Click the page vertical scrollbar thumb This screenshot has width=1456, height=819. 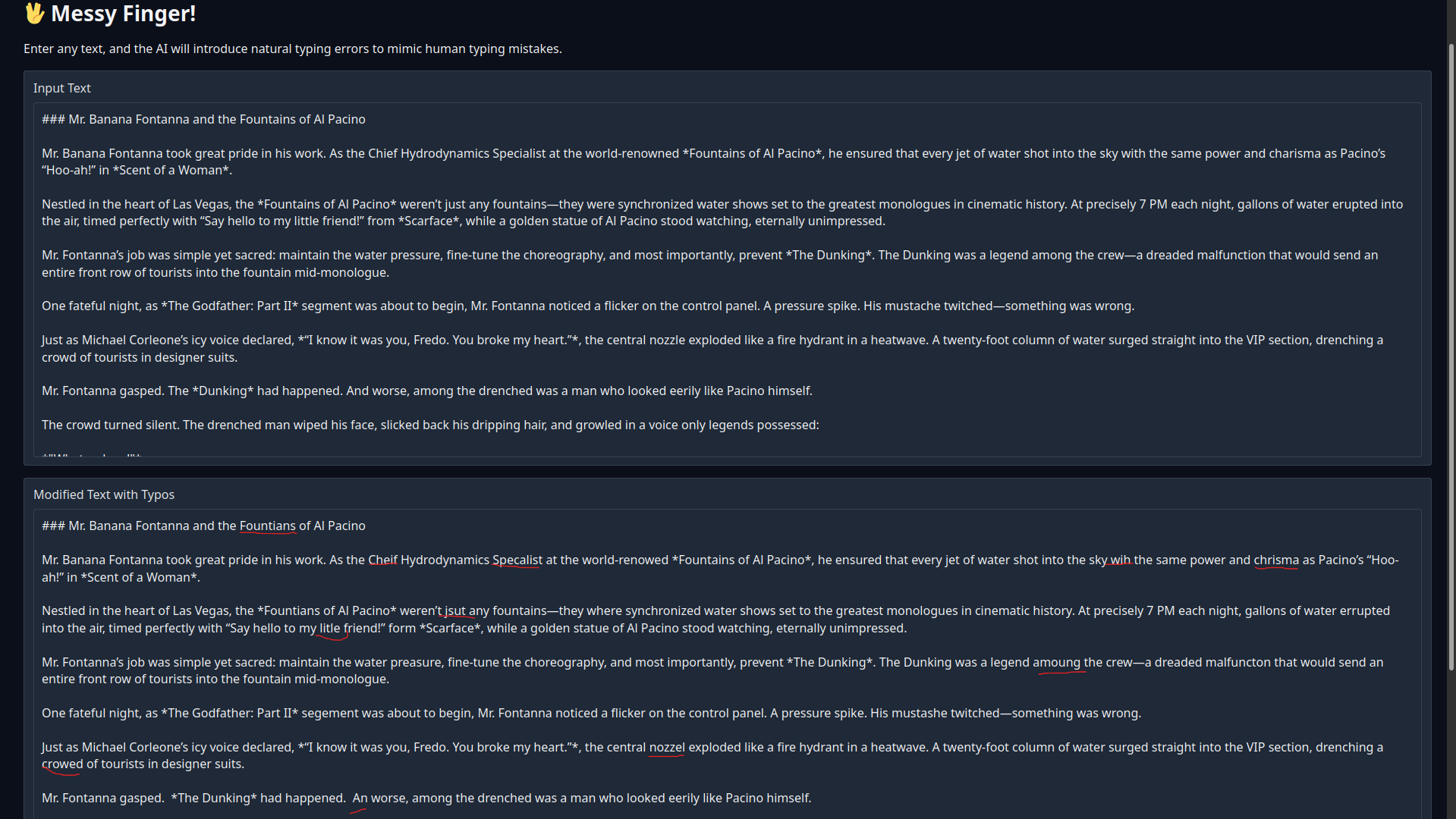click(x=1451, y=356)
